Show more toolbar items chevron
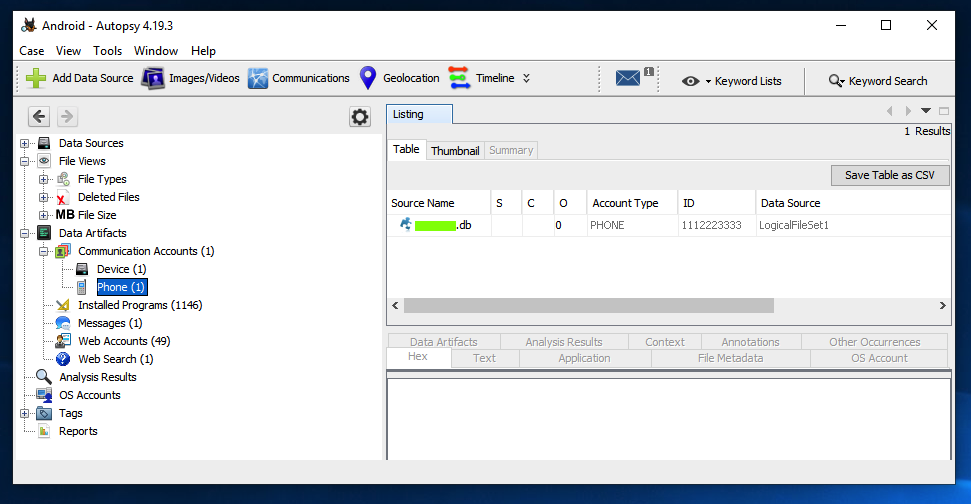The width and height of the screenshot is (971, 504). coord(526,78)
